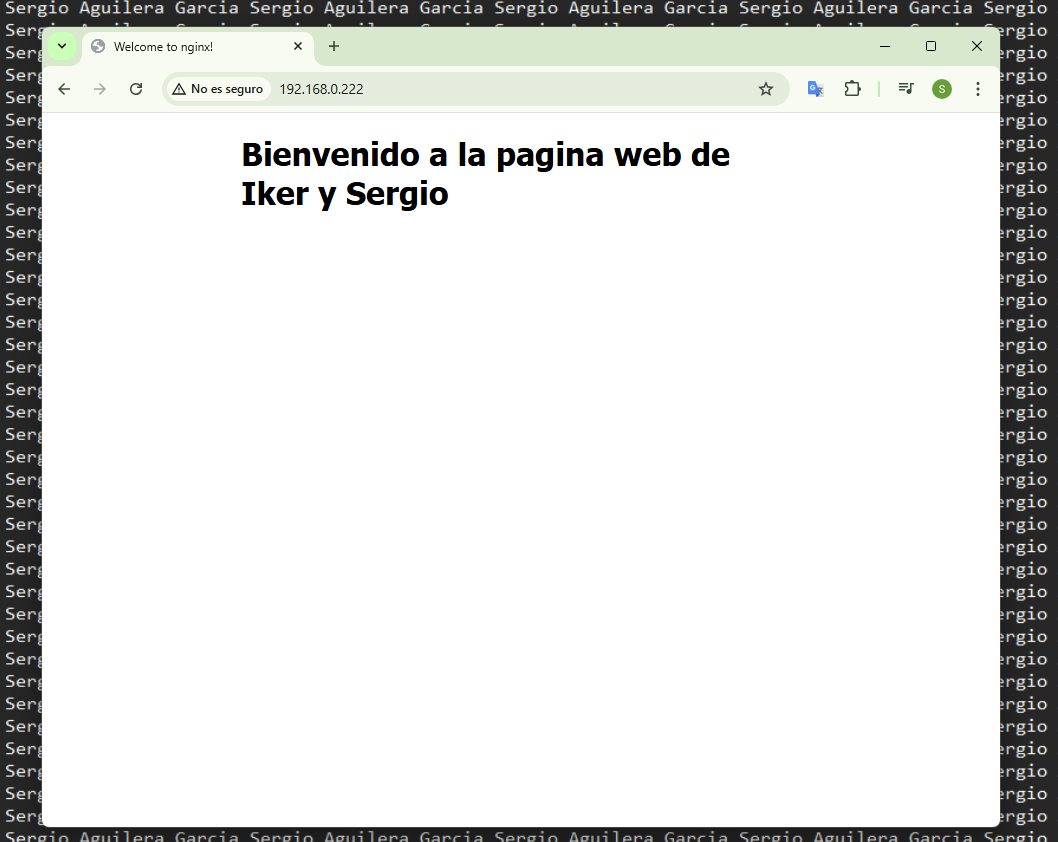Open the green 'S' profile avatar
This screenshot has width=1058, height=842.
[941, 89]
